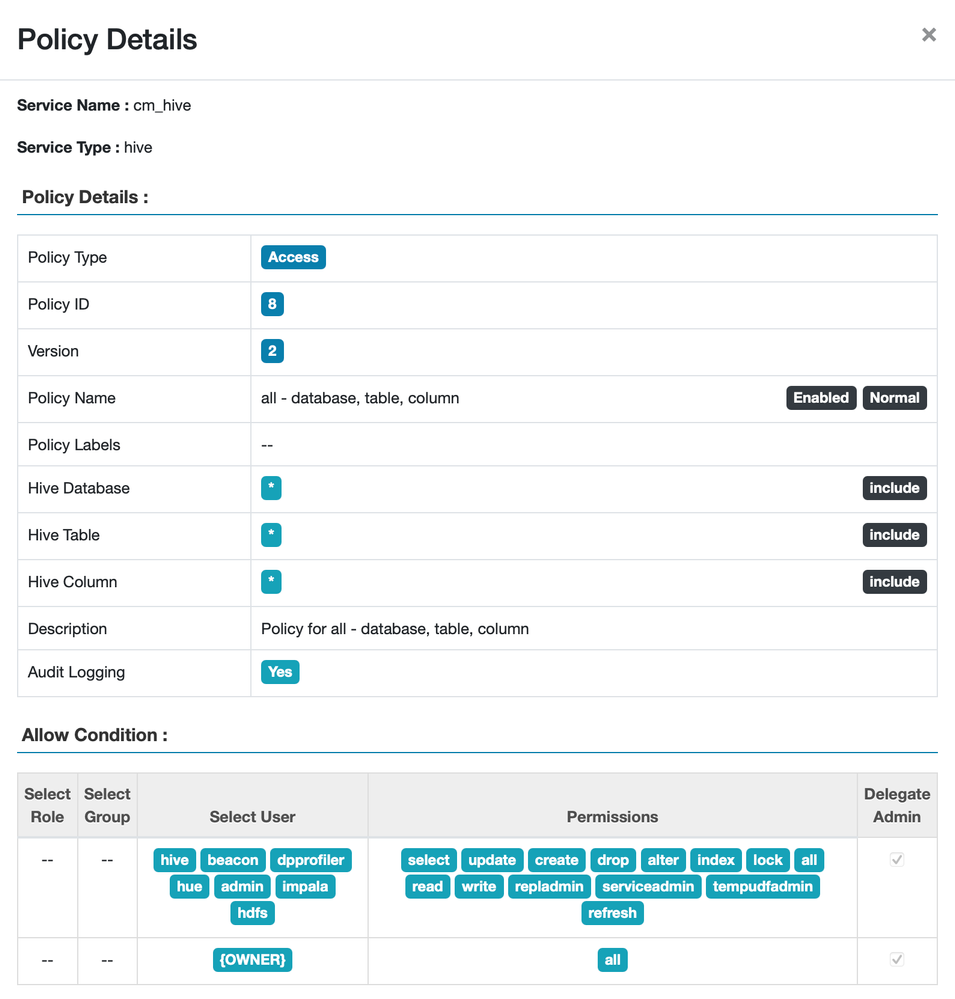
Task: Click the tempudfadmin permission tag
Action: (762, 886)
